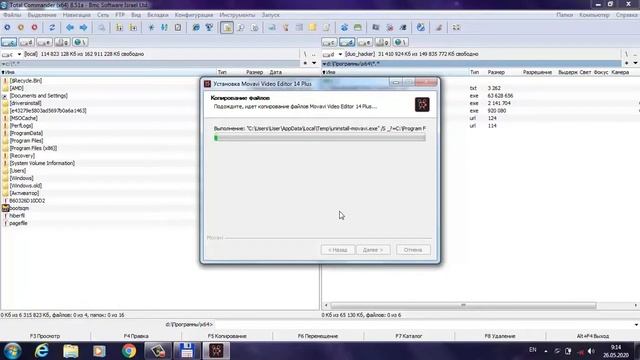The image size is (640, 360).
Task: Click the F8 Удаление button
Action: (500, 336)
